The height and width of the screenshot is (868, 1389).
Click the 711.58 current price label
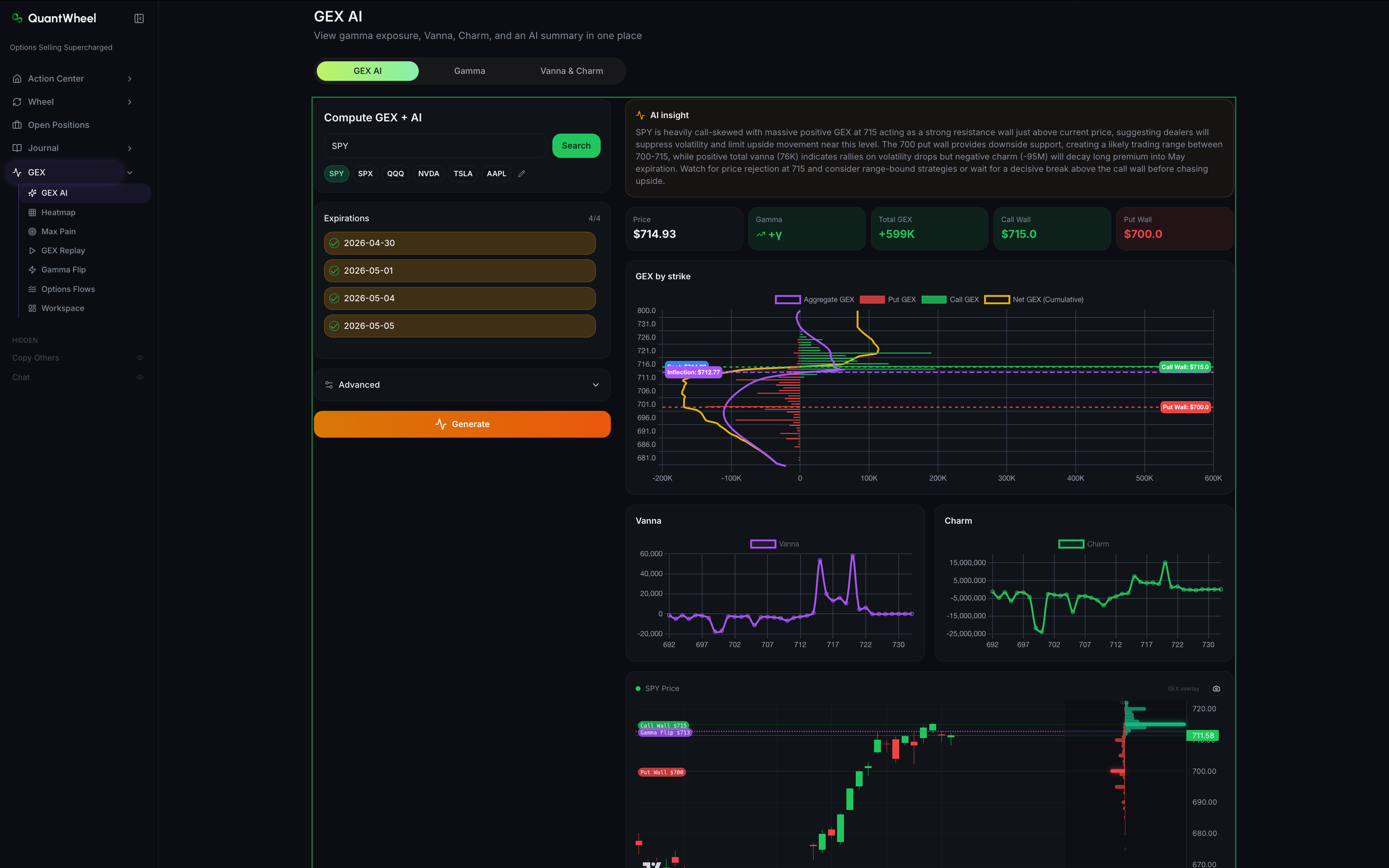click(1203, 735)
